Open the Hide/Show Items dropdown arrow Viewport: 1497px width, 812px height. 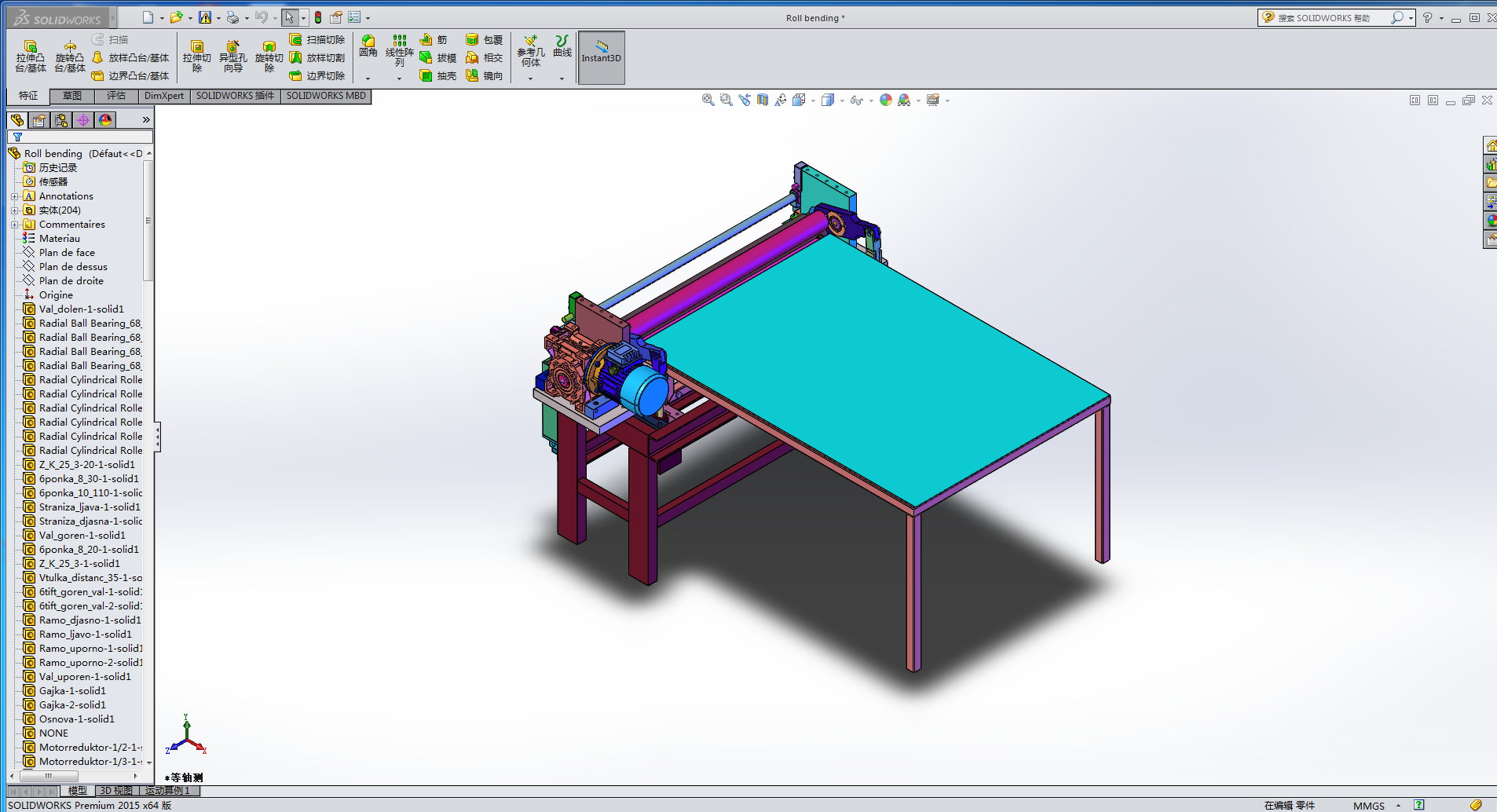click(871, 101)
